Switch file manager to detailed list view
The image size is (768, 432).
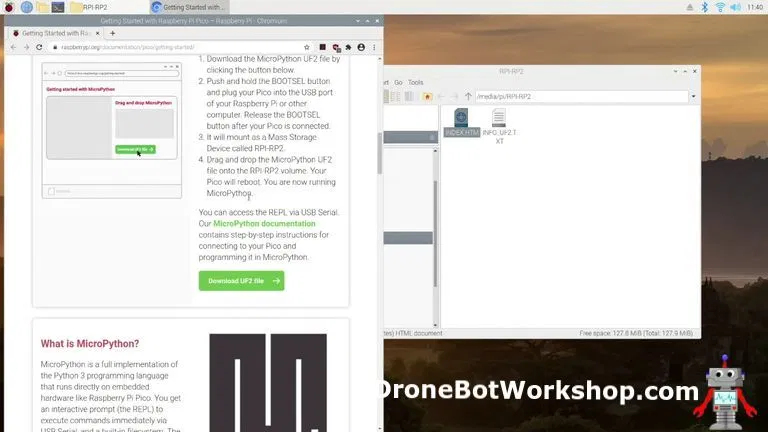tap(395, 96)
